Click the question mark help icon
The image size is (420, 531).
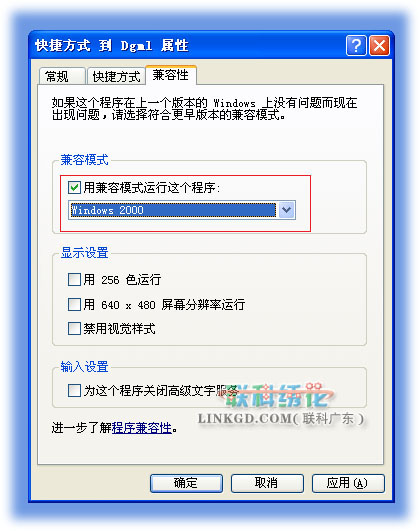coord(356,45)
